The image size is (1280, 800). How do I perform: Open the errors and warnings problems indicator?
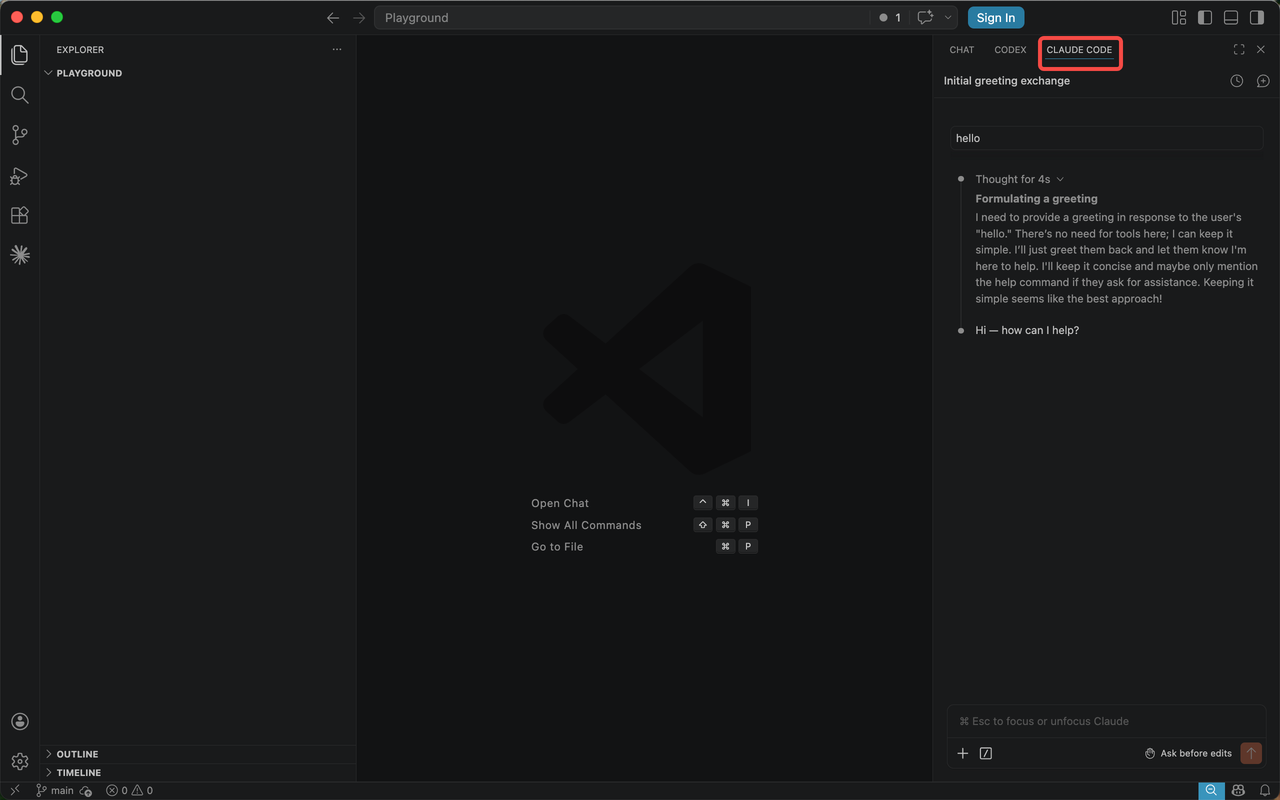pyautogui.click(x=130, y=791)
